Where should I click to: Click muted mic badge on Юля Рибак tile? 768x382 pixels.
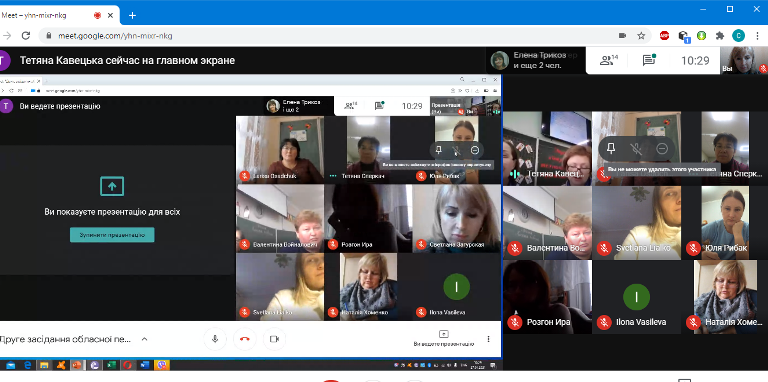click(693, 248)
